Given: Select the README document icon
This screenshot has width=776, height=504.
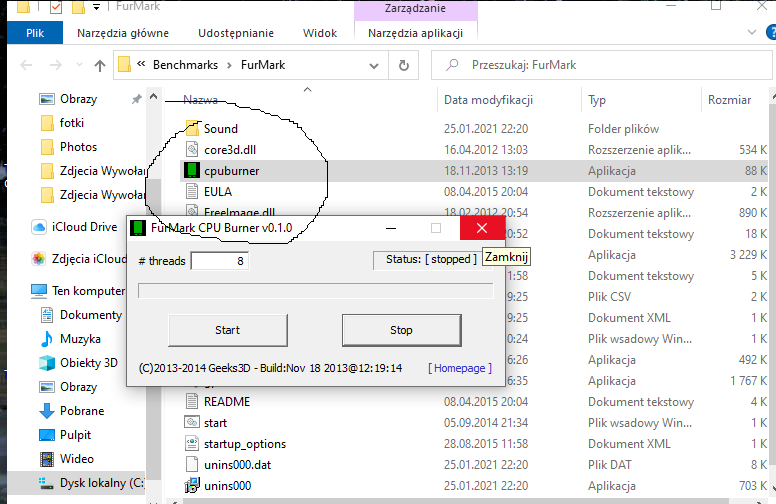Looking at the screenshot, I should 192,401.
